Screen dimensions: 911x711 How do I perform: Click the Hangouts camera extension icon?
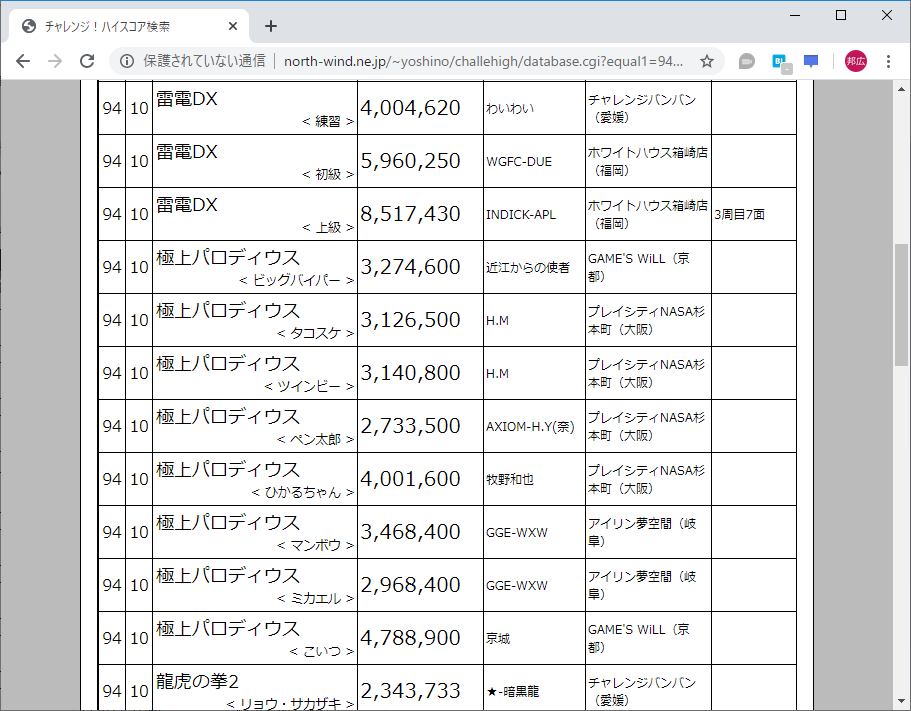(746, 60)
